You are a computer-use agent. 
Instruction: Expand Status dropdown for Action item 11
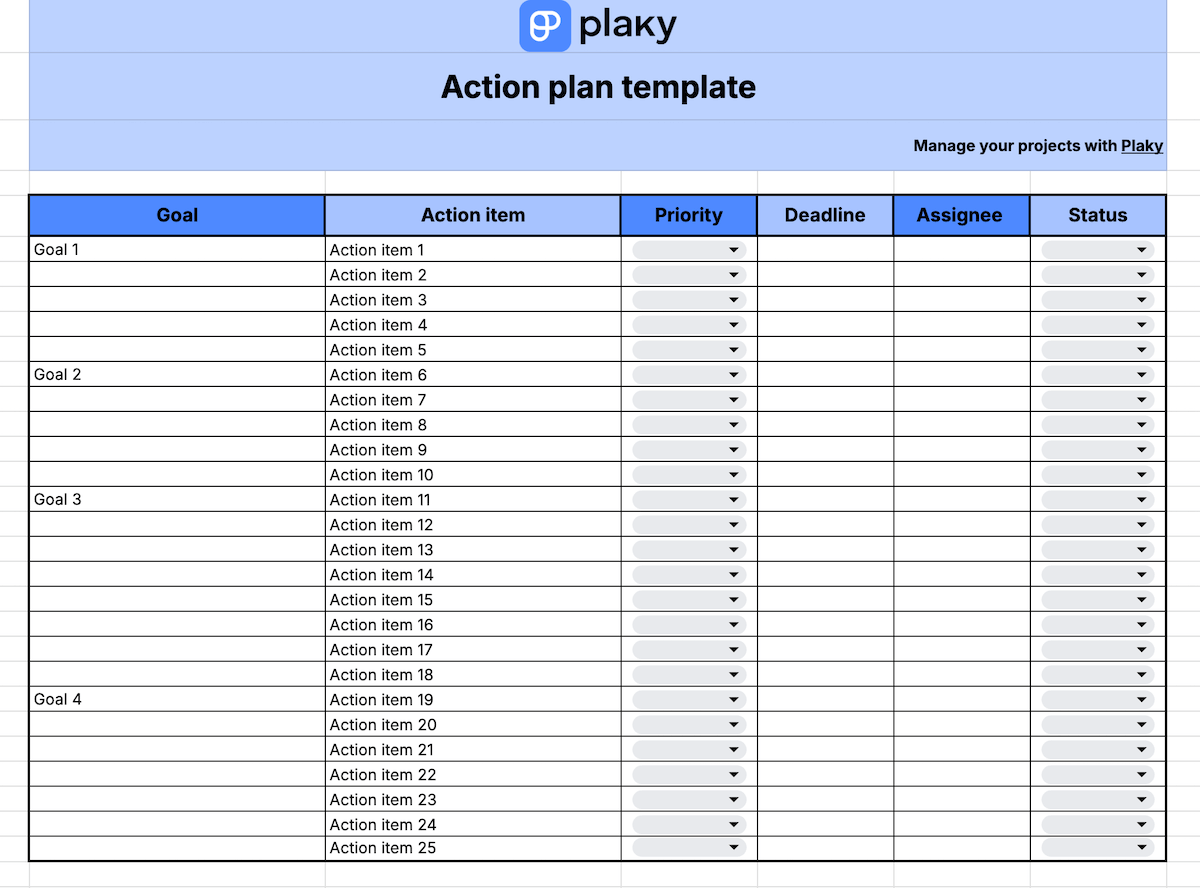1097,500
